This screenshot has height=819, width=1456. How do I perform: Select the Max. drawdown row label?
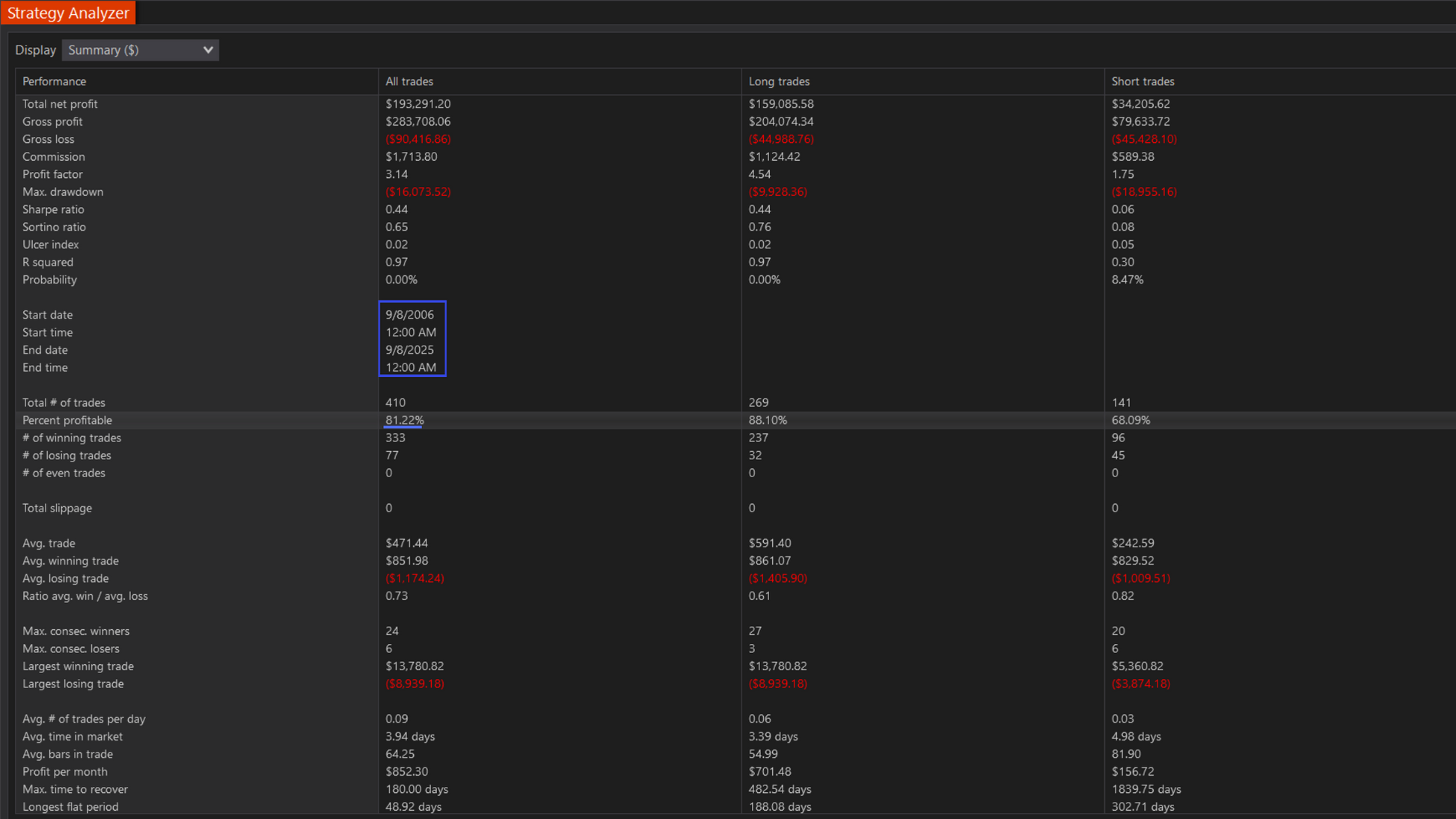pos(63,192)
